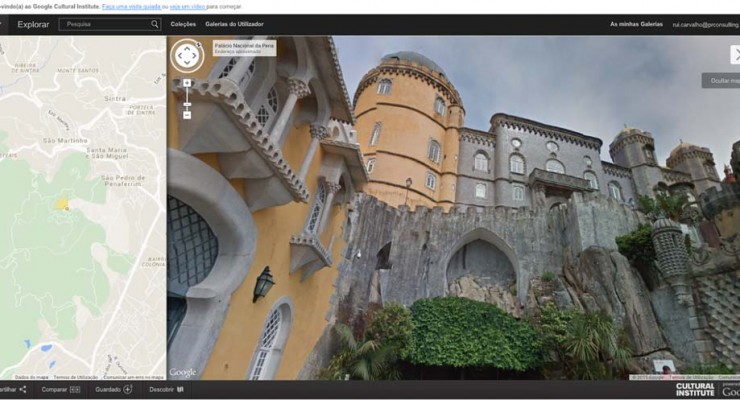Screen dimensions: 740x400
Task: Click the São Martinho map label
Action: click(65, 141)
